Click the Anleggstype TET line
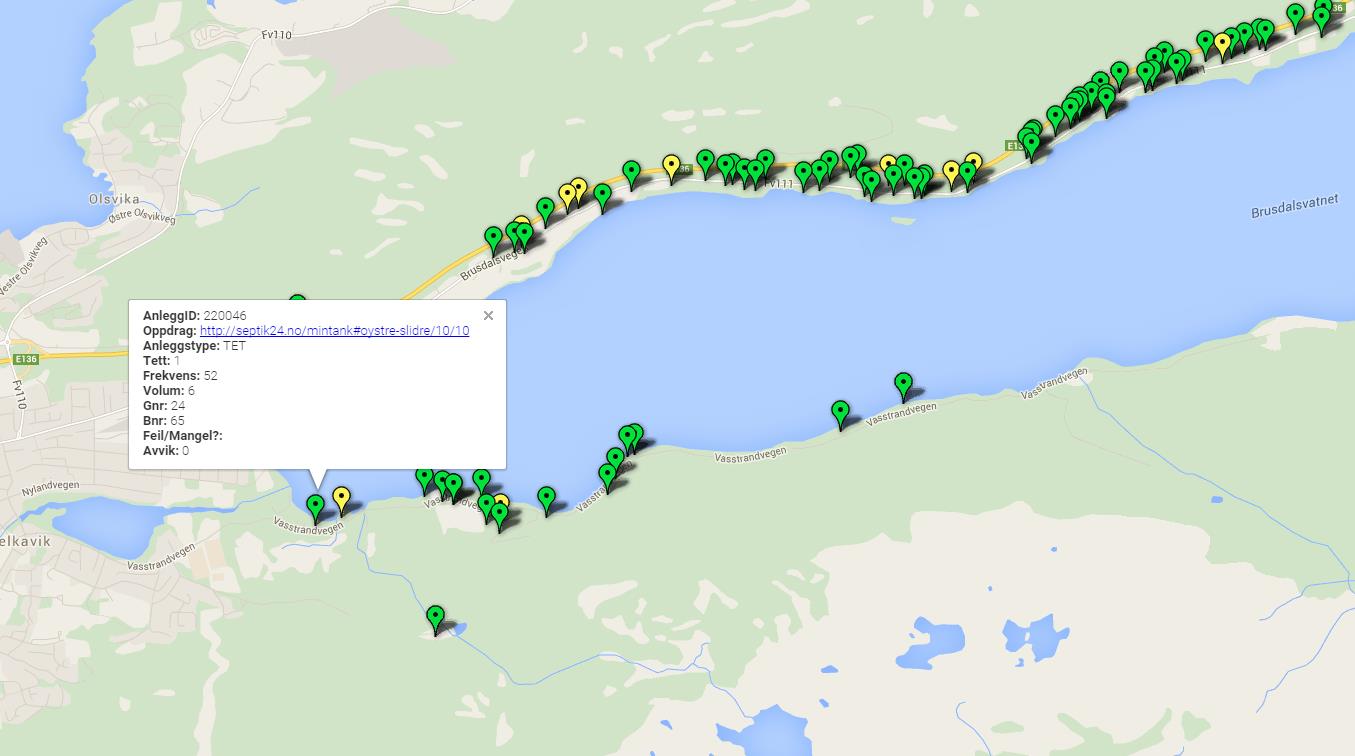 point(194,346)
